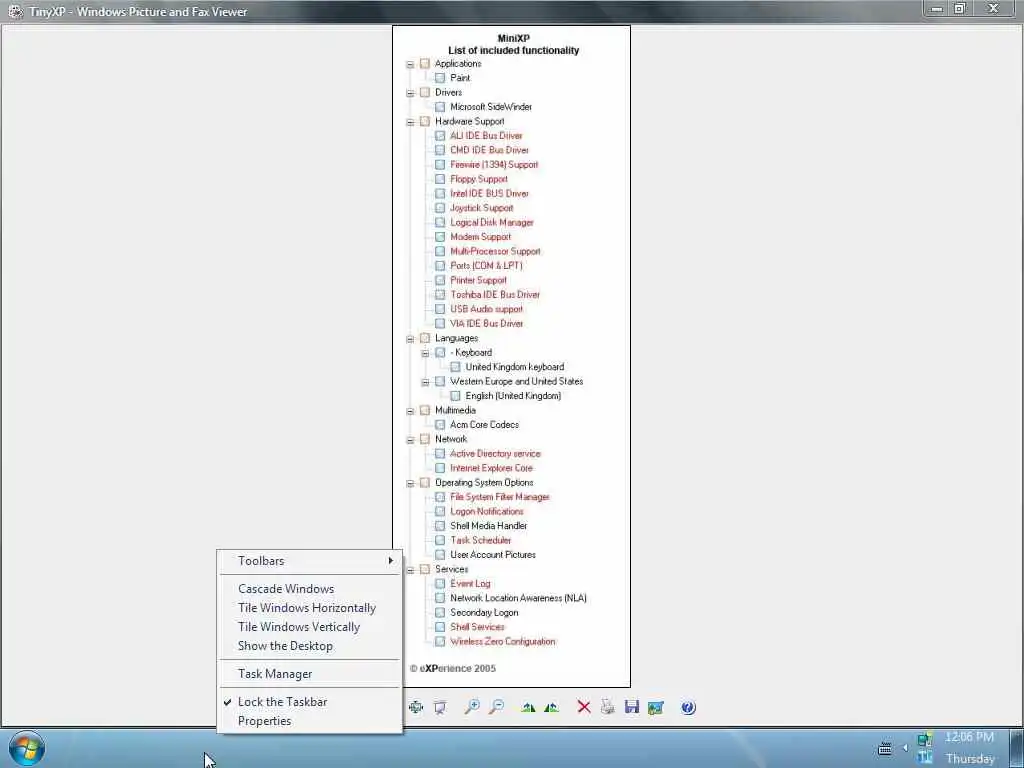Viewport: 1024px width, 768px height.
Task: Collapse the Network tree node
Action: click(410, 440)
